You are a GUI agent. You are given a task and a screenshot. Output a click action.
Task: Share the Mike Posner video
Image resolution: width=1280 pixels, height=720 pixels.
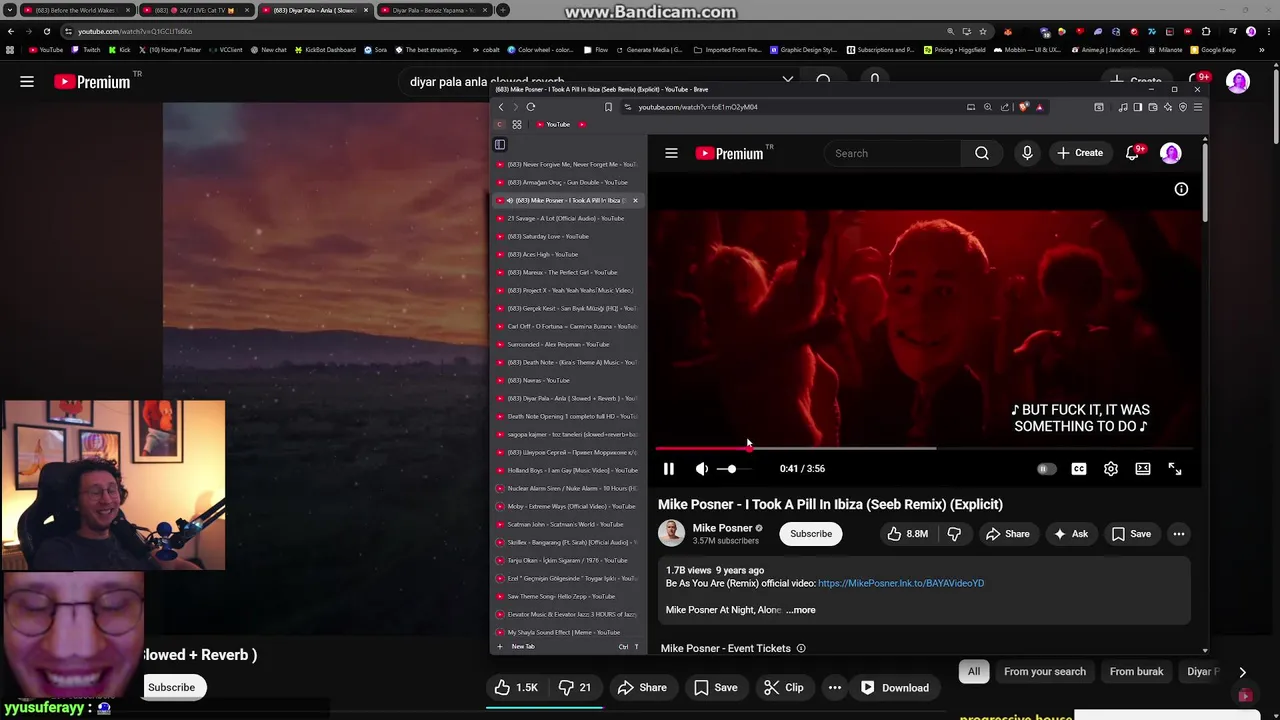[1007, 534]
